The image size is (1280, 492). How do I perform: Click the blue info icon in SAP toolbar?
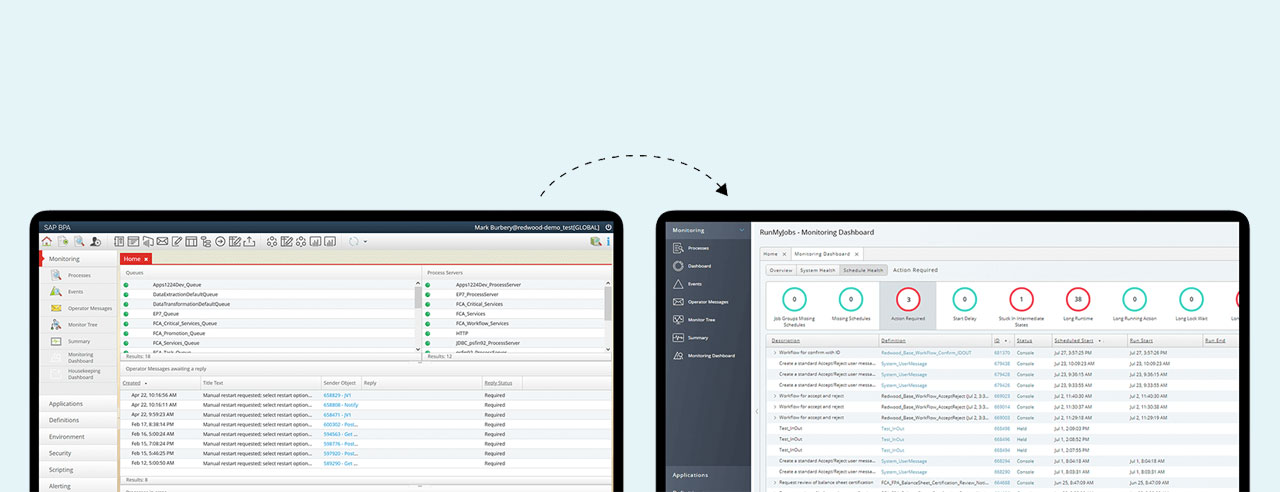click(x=609, y=241)
